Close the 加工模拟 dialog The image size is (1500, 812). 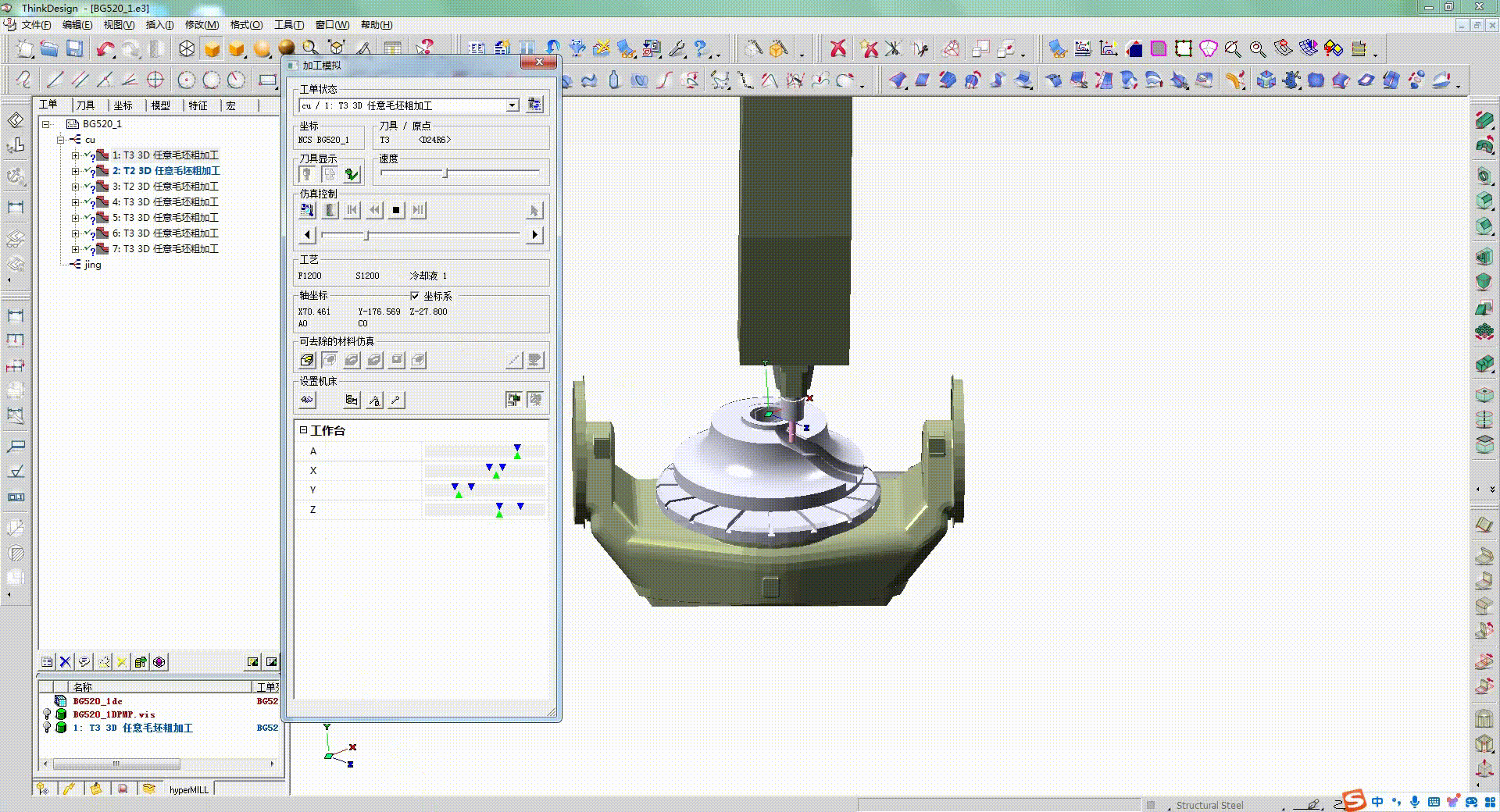pos(539,62)
